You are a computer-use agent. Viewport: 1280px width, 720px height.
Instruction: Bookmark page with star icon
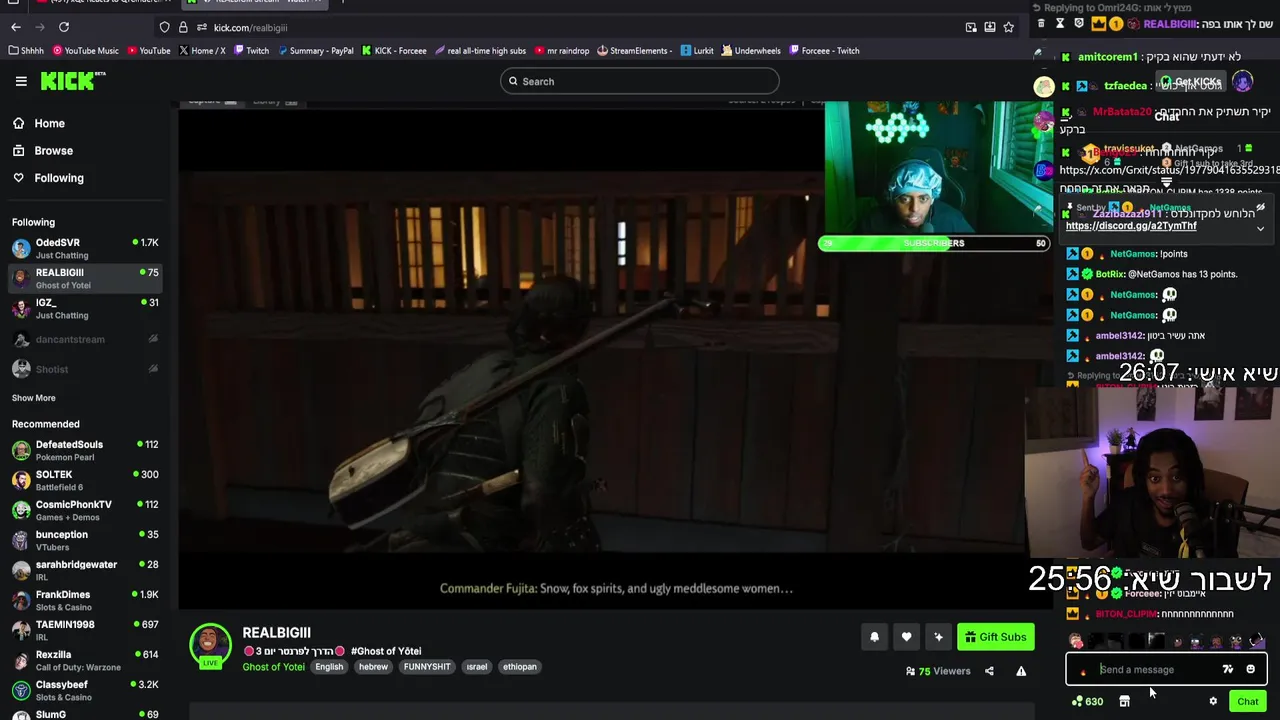pyautogui.click(x=1009, y=28)
